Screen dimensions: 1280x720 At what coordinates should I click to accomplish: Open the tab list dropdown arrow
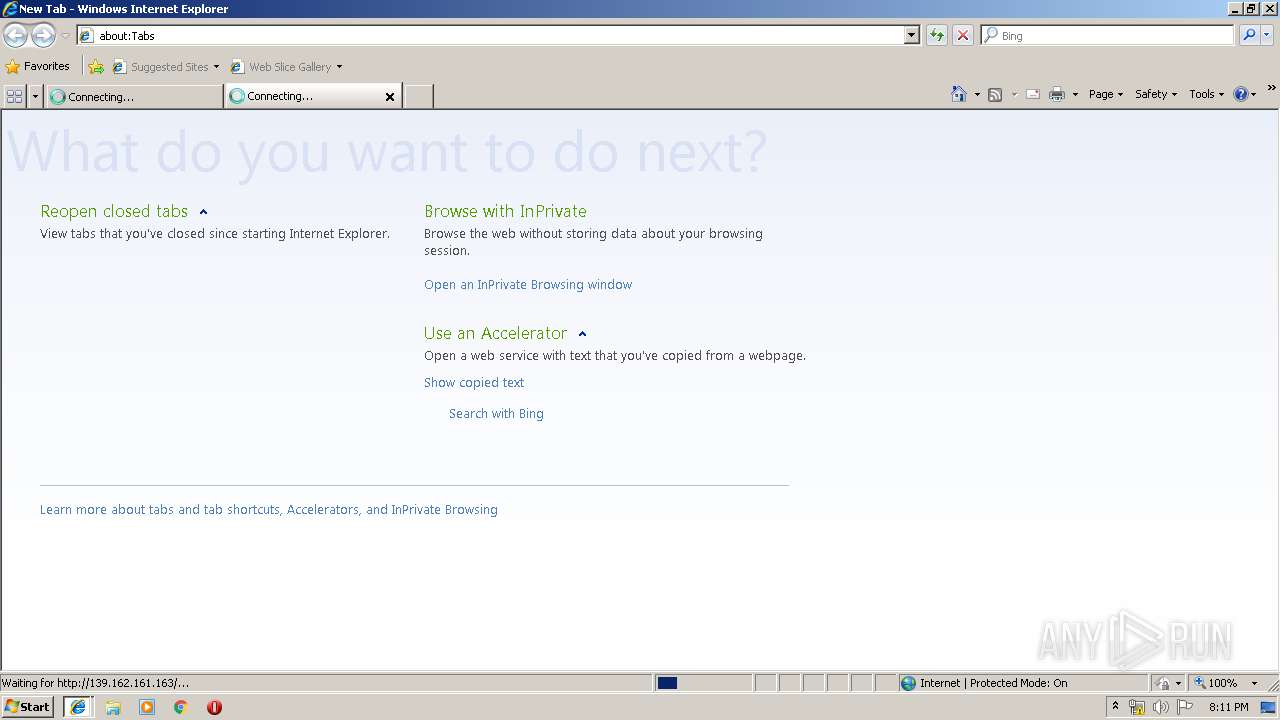[35, 96]
